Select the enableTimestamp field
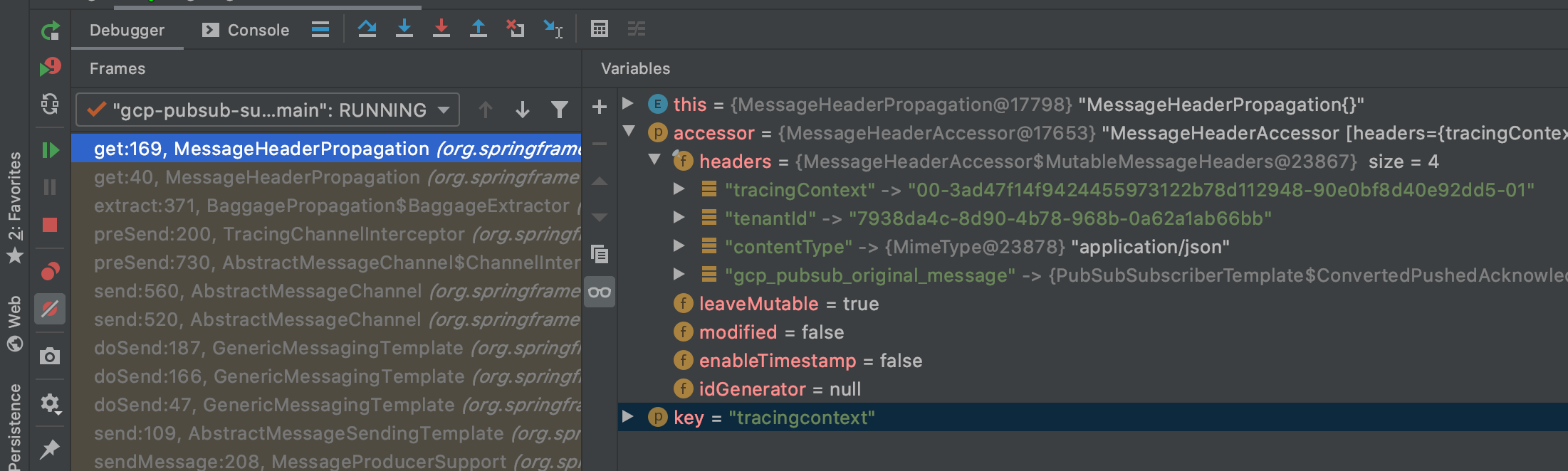This screenshot has height=471, width=1568. 1093,361
